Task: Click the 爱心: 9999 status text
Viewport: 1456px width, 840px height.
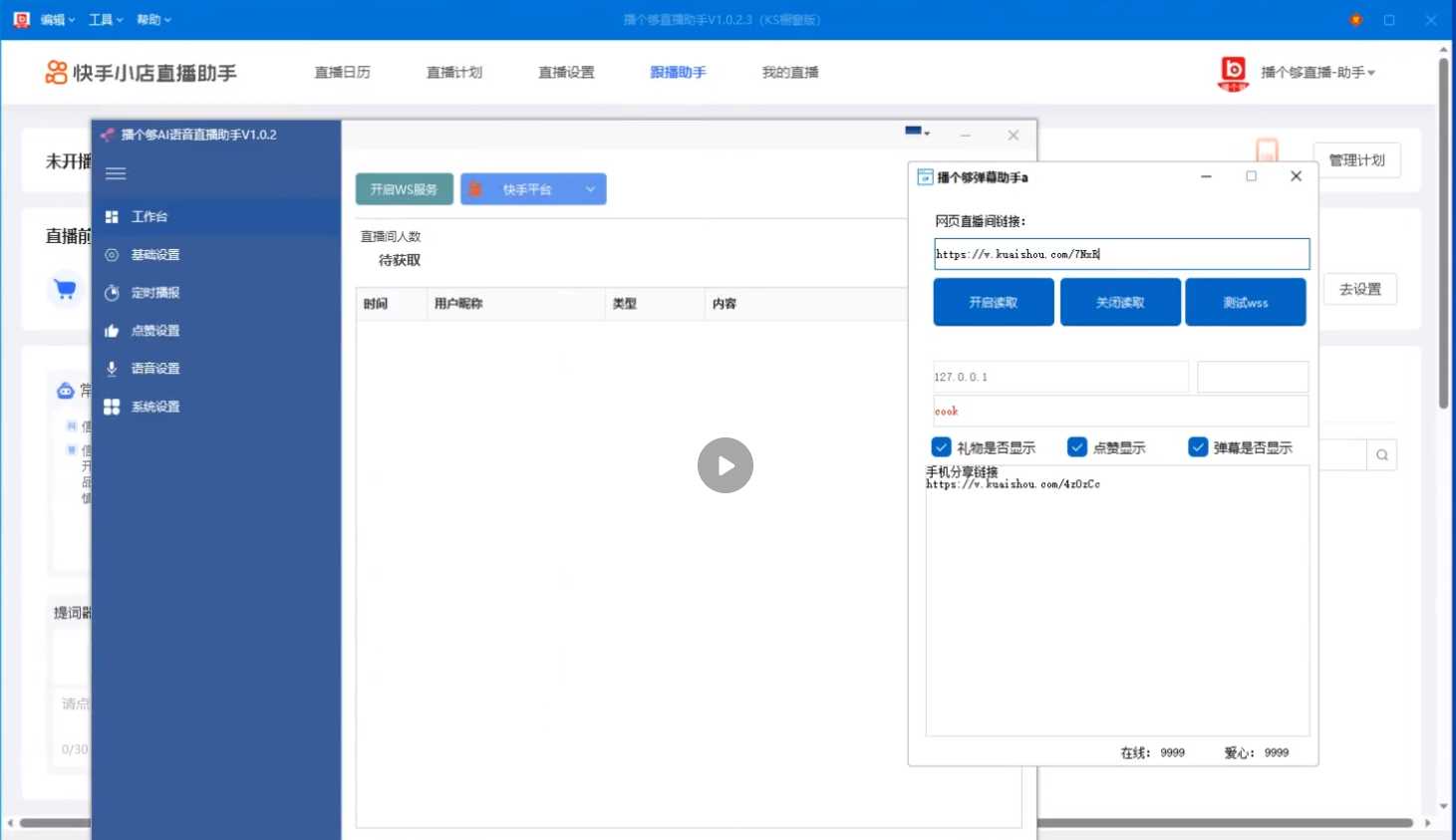Action: coord(1257,753)
